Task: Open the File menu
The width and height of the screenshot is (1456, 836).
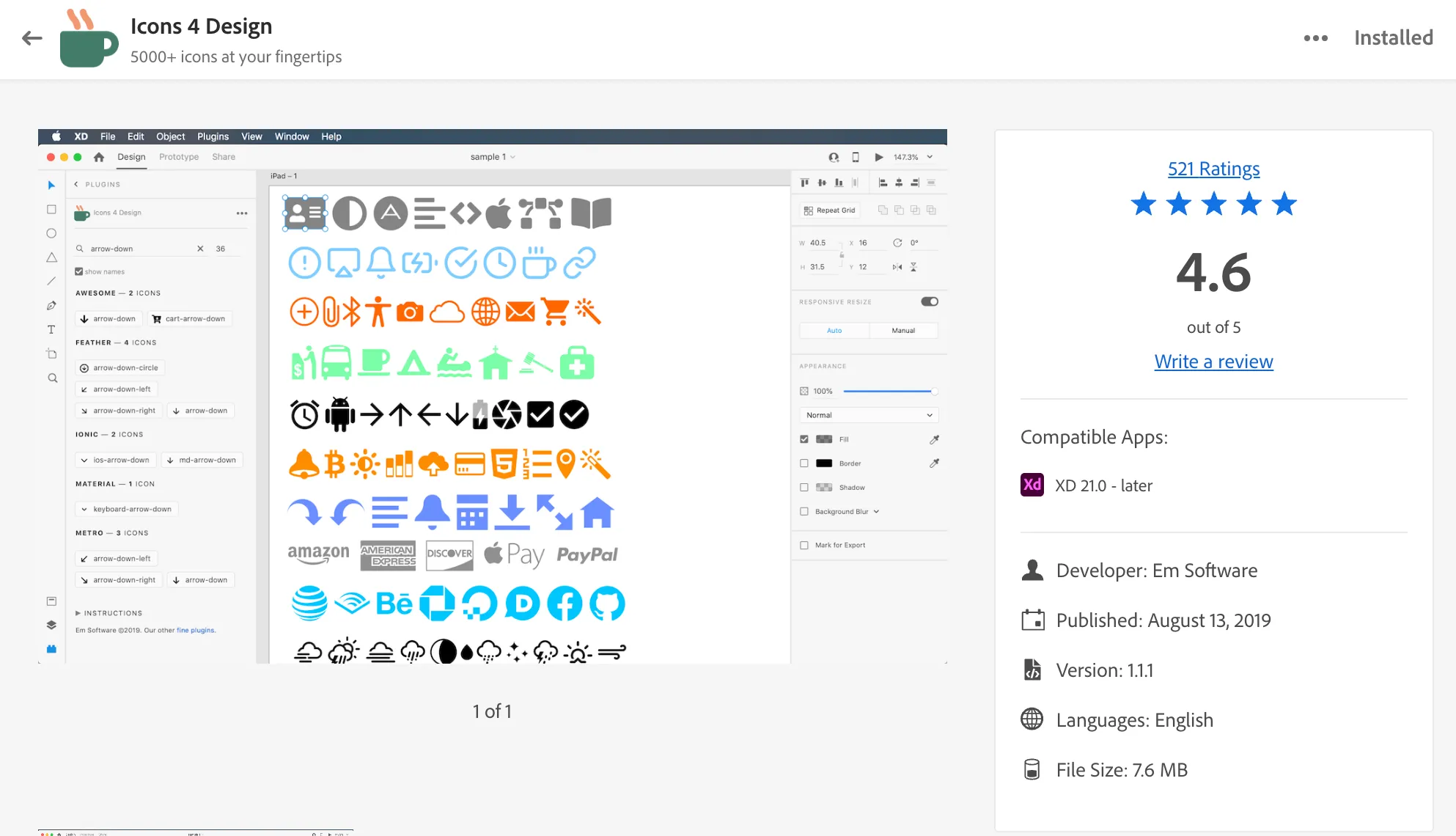Action: tap(108, 136)
